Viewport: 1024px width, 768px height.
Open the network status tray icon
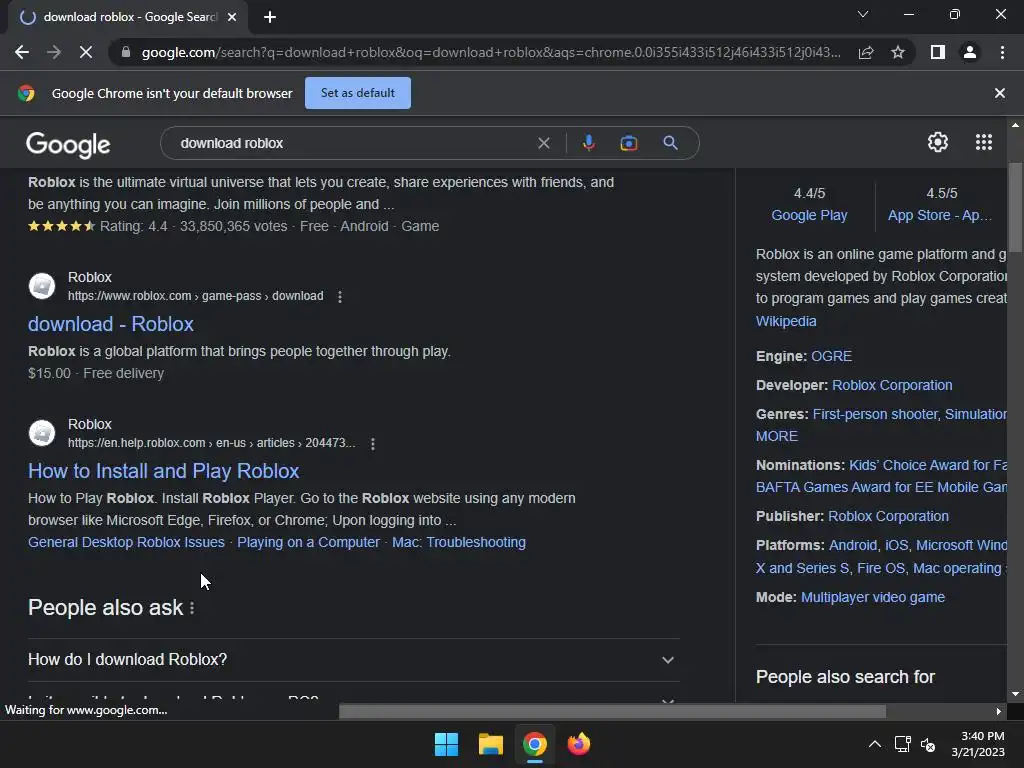pos(903,744)
